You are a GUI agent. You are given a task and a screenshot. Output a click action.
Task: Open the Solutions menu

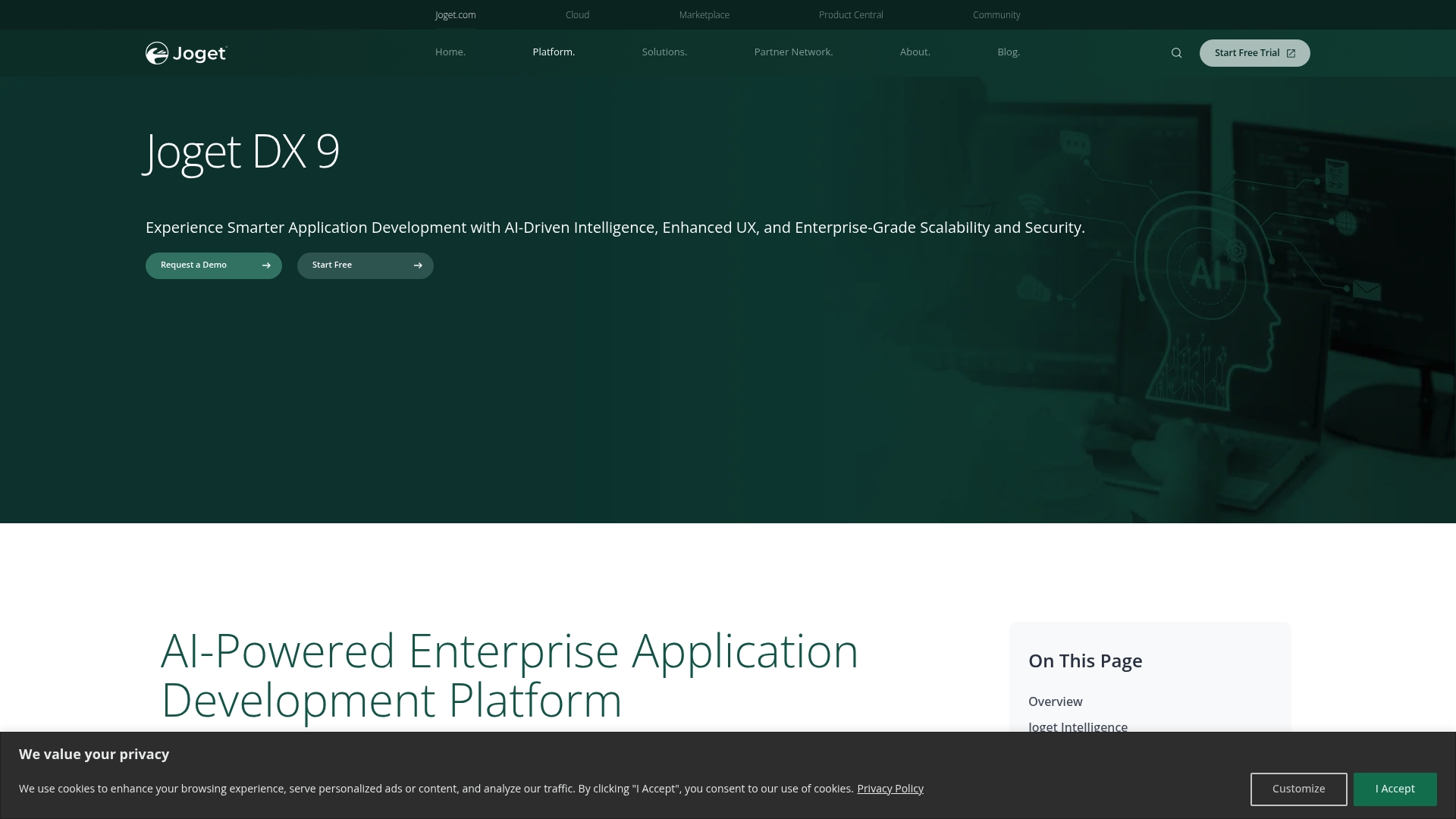click(664, 52)
